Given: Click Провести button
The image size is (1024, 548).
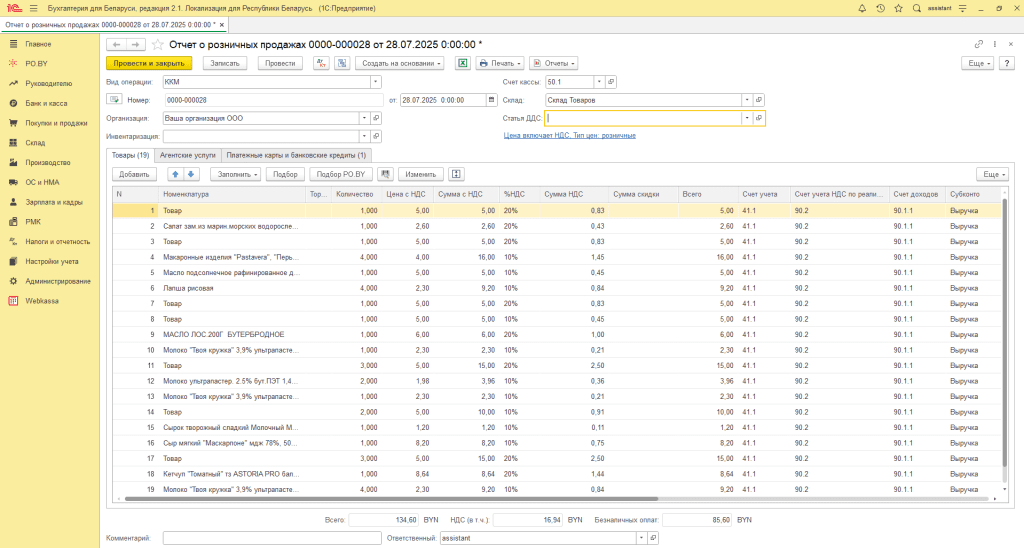Looking at the screenshot, I should click(x=280, y=63).
